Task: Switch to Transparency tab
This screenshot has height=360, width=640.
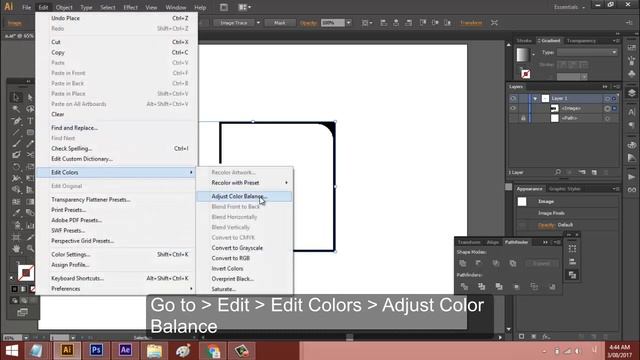Action: coord(581,40)
